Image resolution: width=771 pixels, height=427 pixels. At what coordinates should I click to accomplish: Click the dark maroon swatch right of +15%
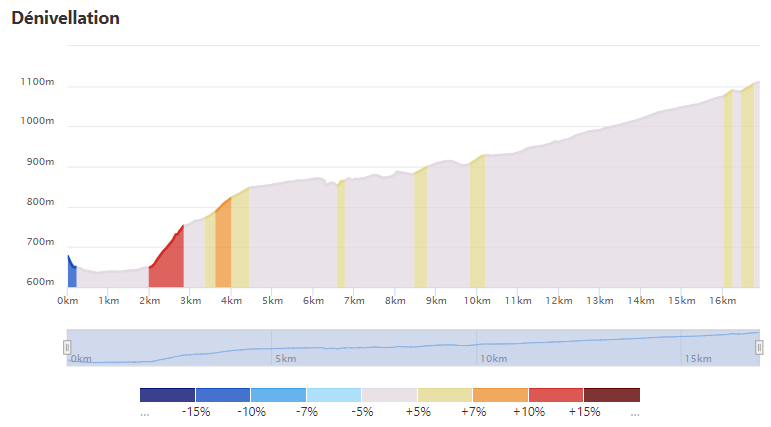[611, 395]
